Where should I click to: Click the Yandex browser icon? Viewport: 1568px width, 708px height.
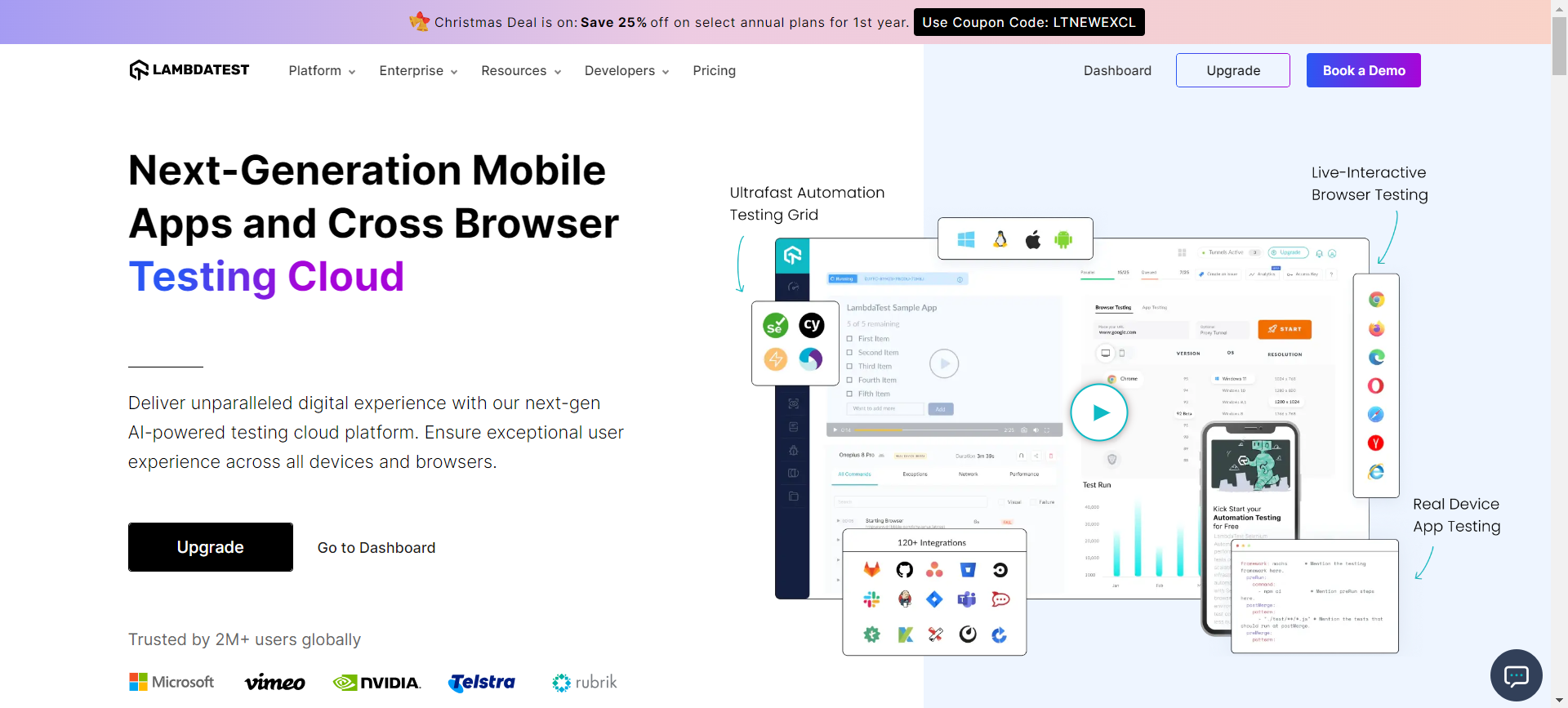point(1376,443)
